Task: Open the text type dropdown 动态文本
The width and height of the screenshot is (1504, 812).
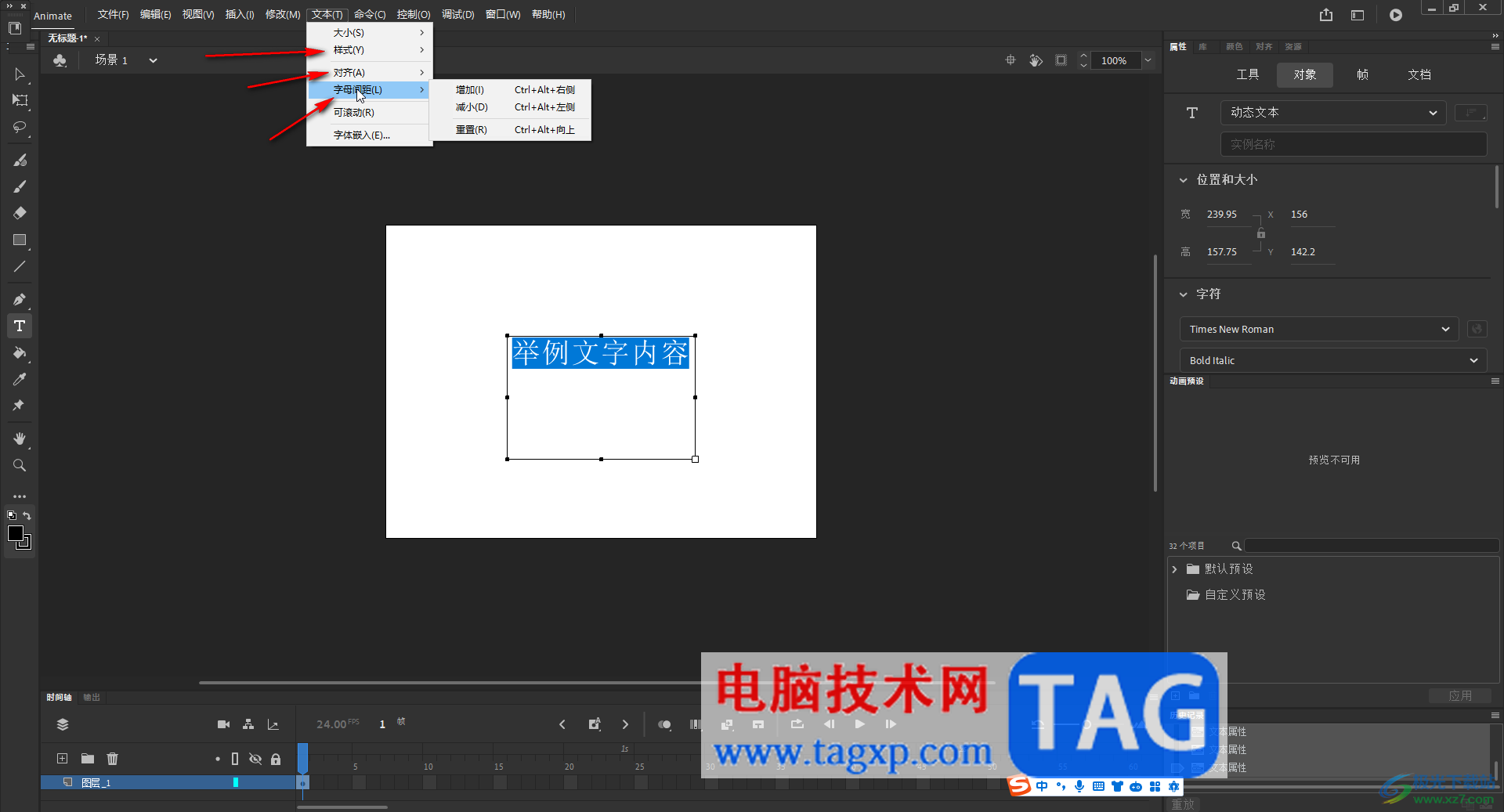Action: pos(1332,113)
